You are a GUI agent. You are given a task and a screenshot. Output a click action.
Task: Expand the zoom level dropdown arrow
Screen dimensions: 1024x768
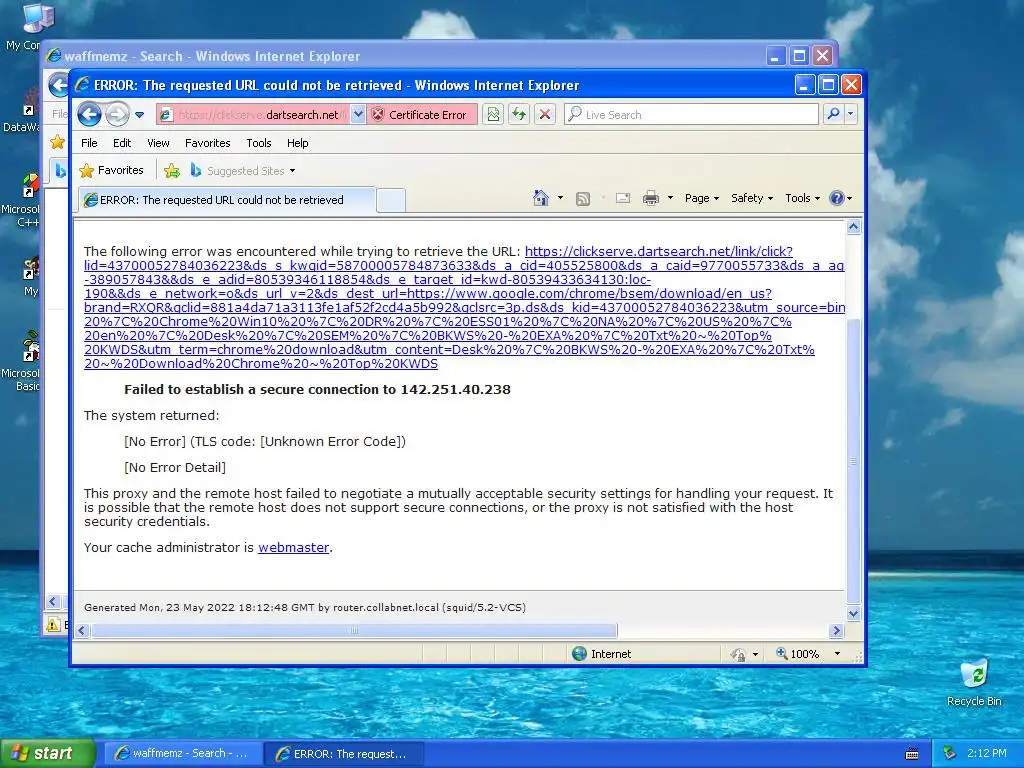[x=837, y=654]
